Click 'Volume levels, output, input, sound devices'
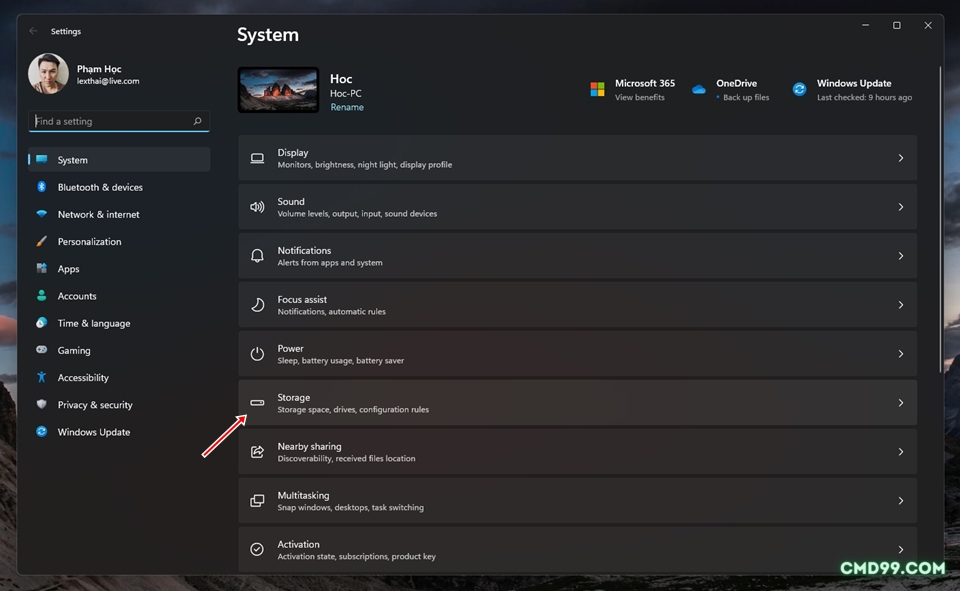The image size is (960, 591). 357,213
